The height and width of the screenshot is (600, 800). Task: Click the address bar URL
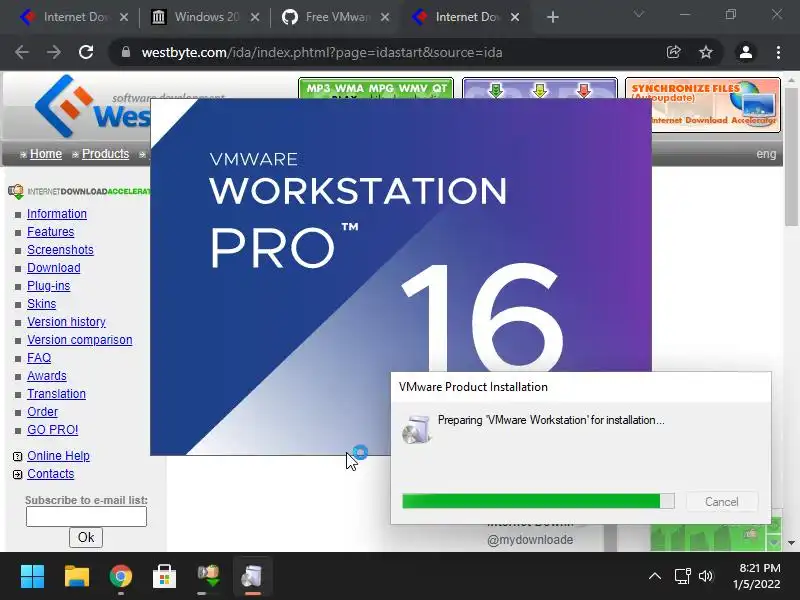click(x=321, y=53)
